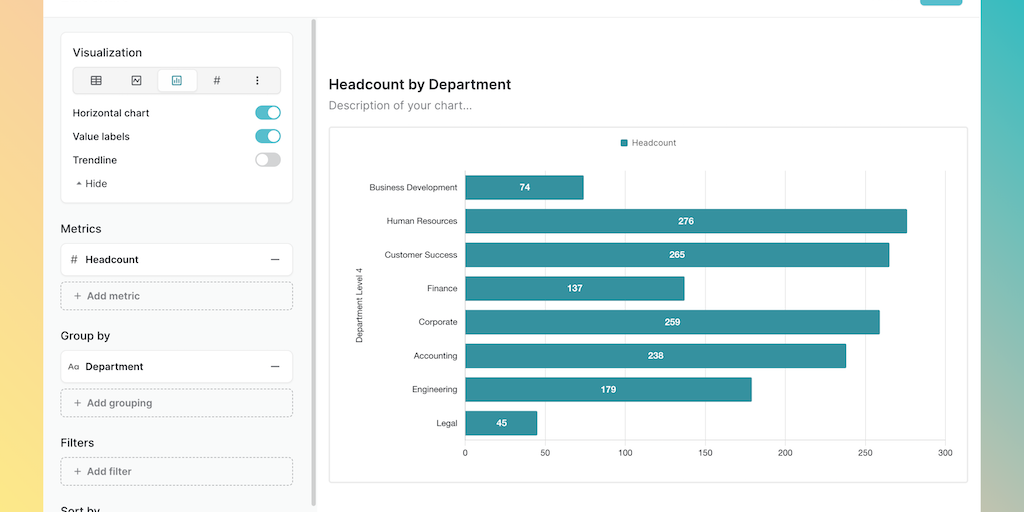Select the bar chart visualization icon

177,81
